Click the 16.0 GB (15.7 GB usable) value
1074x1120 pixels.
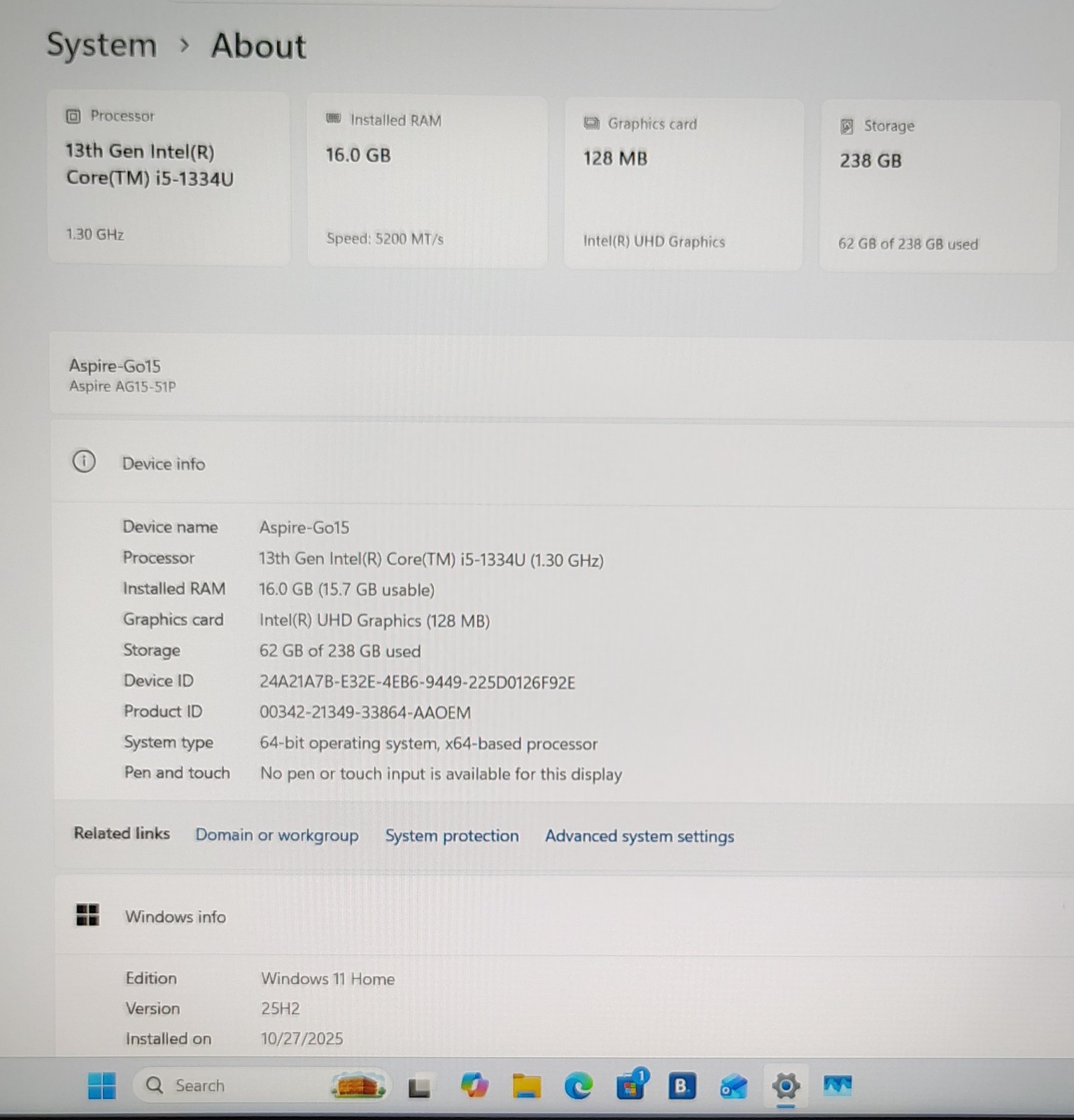[x=347, y=589]
